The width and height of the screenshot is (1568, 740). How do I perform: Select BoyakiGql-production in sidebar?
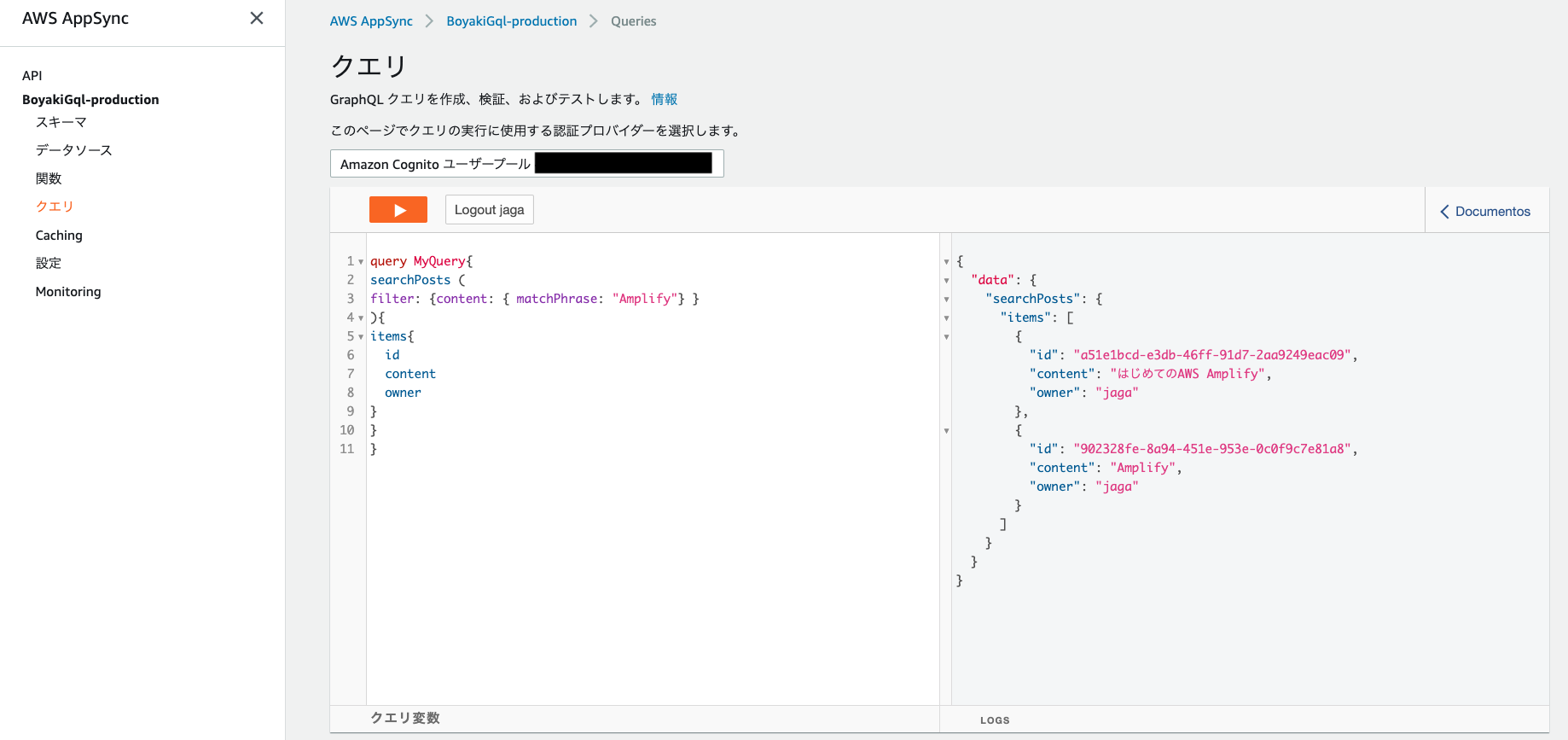(90, 99)
